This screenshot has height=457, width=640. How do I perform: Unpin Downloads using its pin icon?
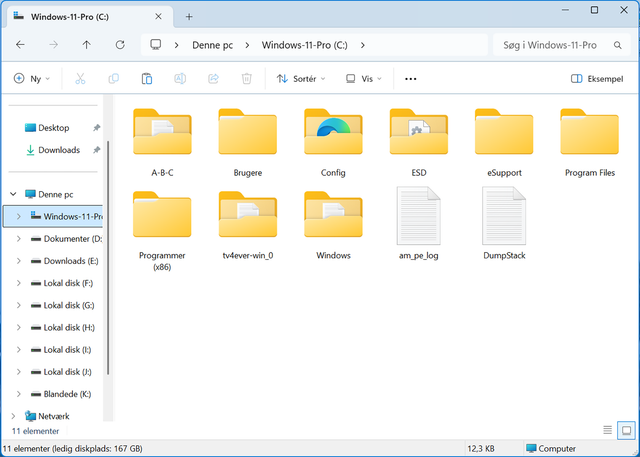[96, 150]
